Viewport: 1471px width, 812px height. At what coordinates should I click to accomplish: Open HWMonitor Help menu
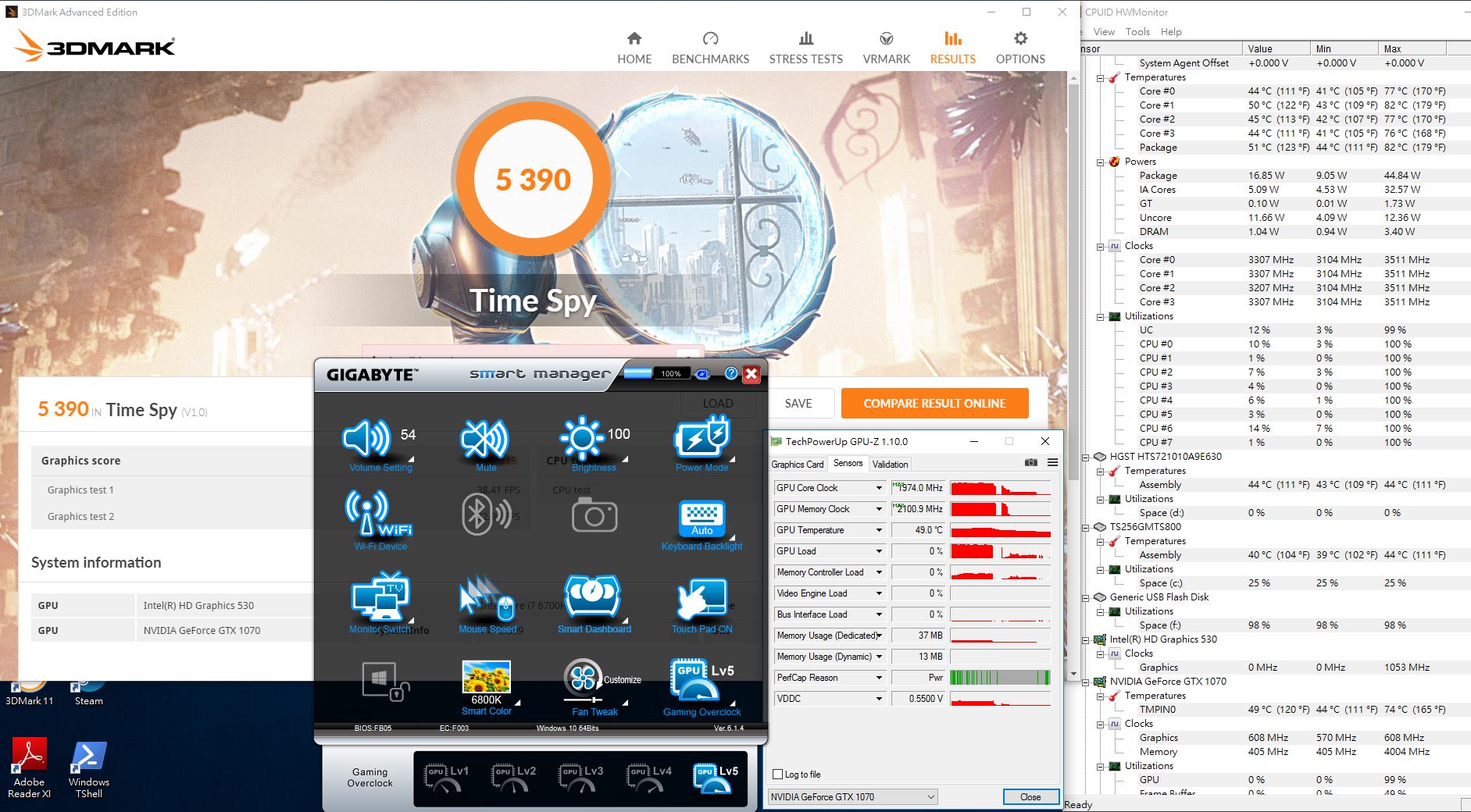tap(1171, 32)
